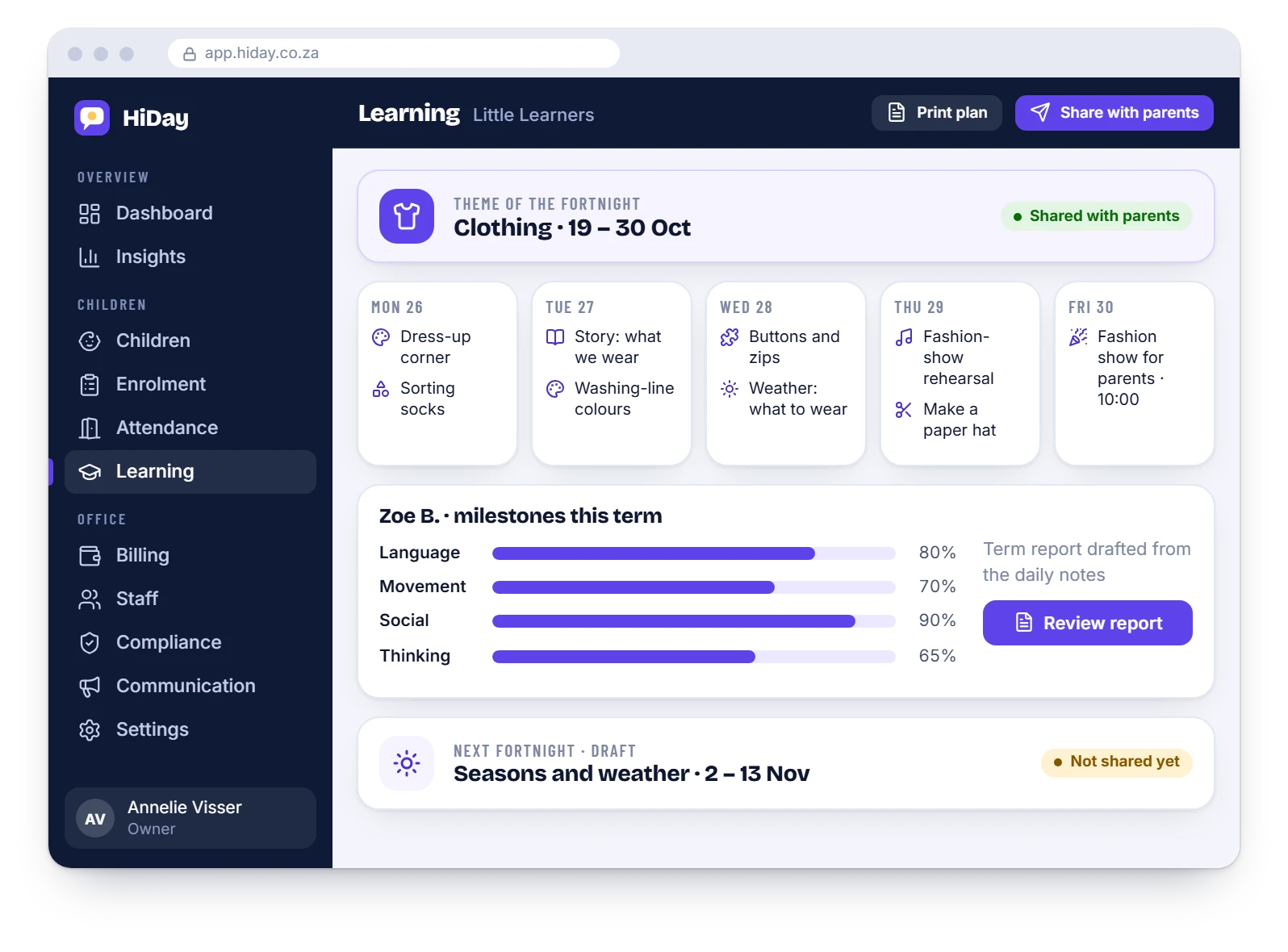Viewport: 1288px width, 952px height.
Task: Click the Not shared yet status badge
Action: pos(1117,762)
